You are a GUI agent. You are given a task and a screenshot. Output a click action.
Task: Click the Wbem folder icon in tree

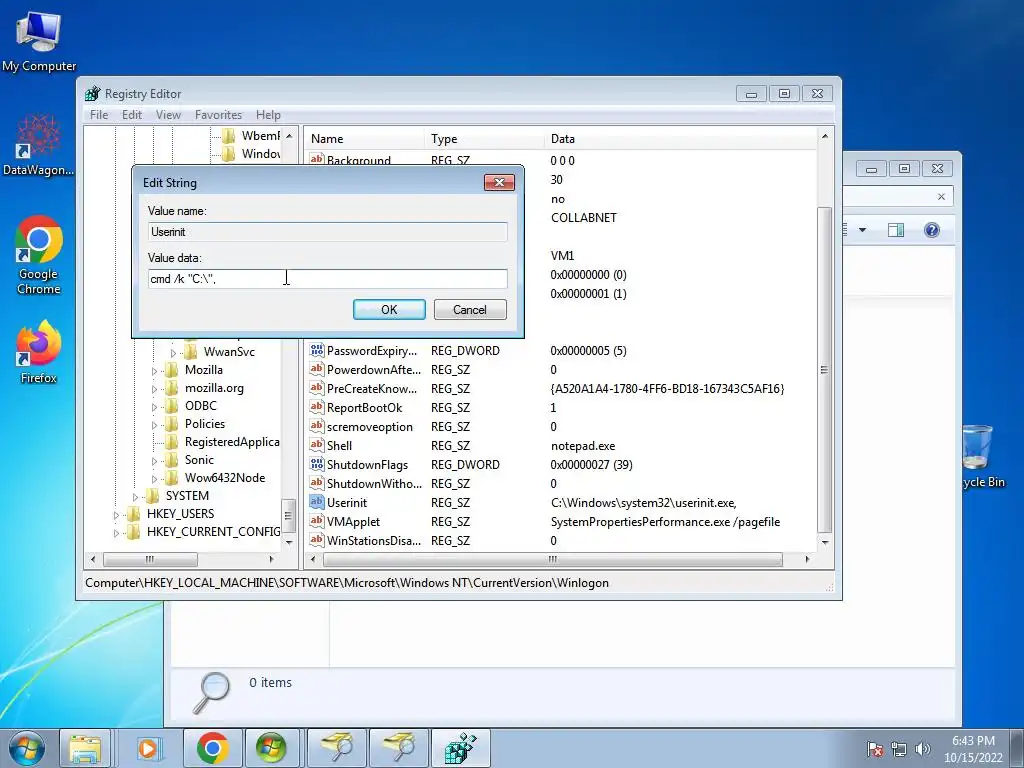pos(229,136)
